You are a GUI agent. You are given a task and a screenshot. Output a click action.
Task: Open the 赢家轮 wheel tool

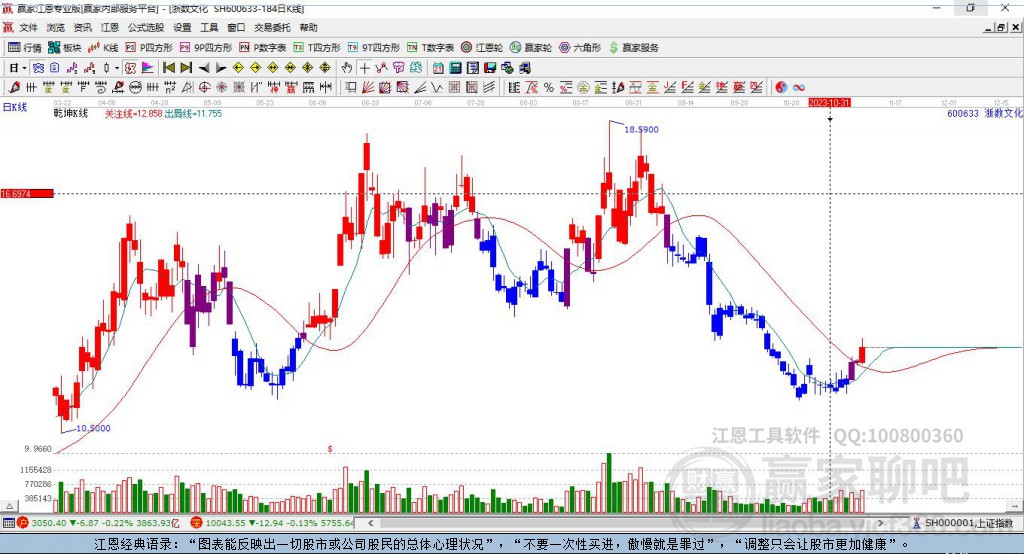531,48
